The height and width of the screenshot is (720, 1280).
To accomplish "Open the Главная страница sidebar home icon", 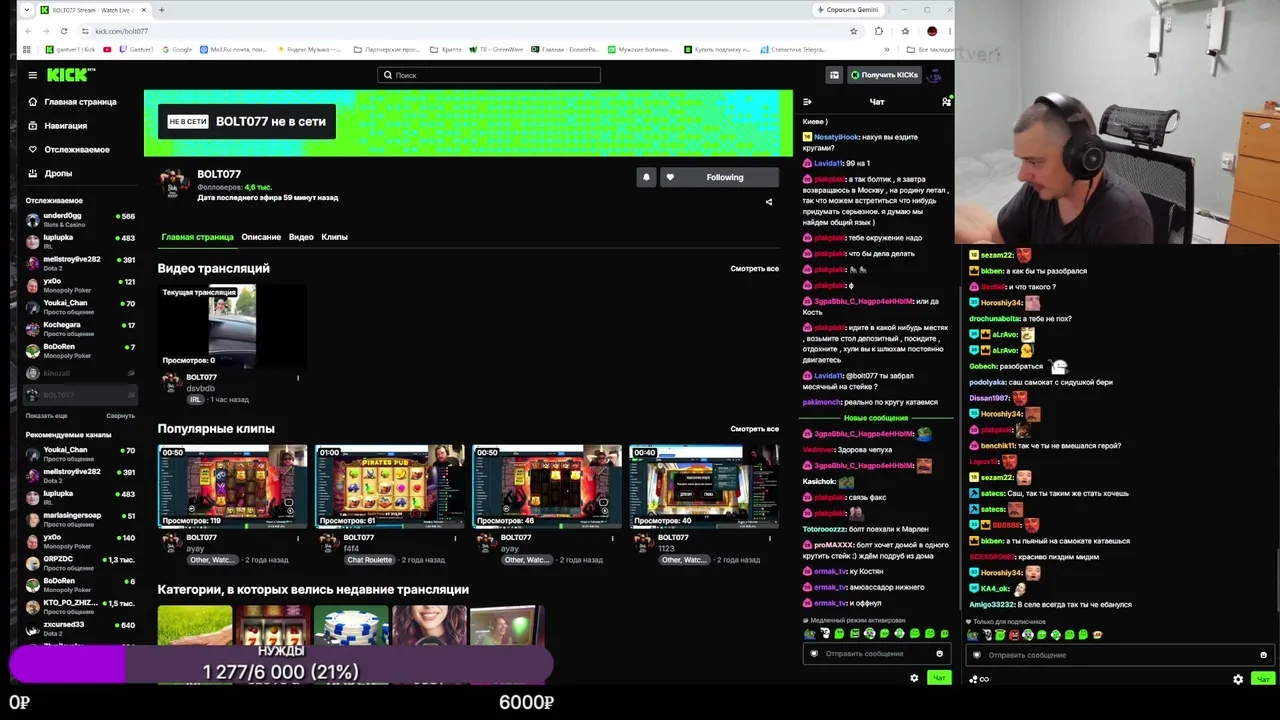I will tap(33, 102).
